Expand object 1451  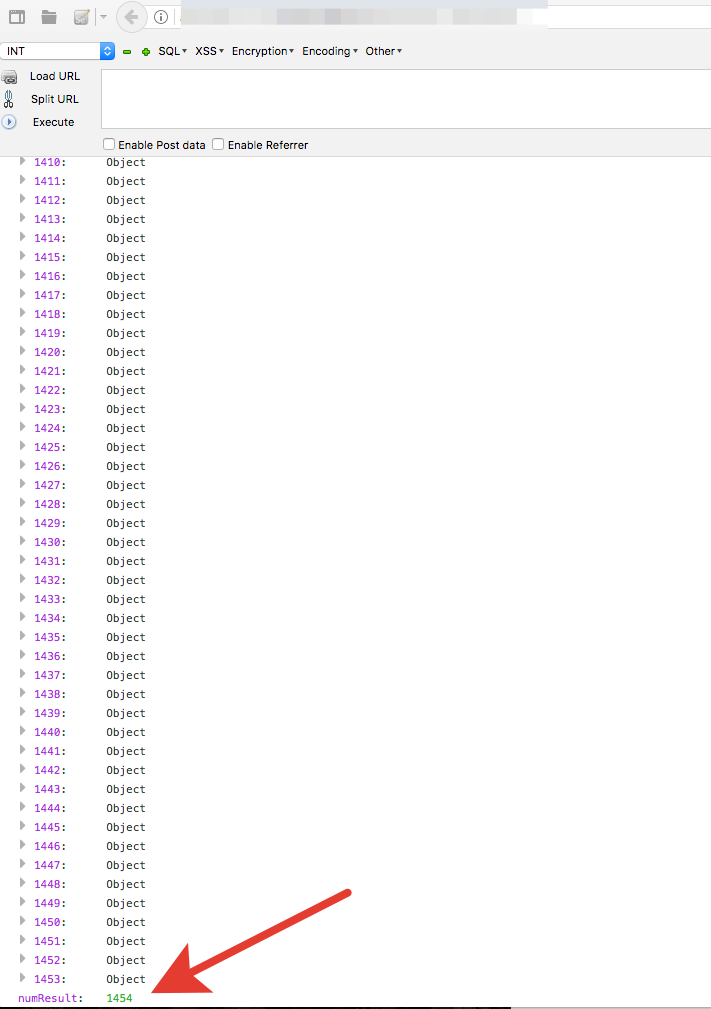23,940
